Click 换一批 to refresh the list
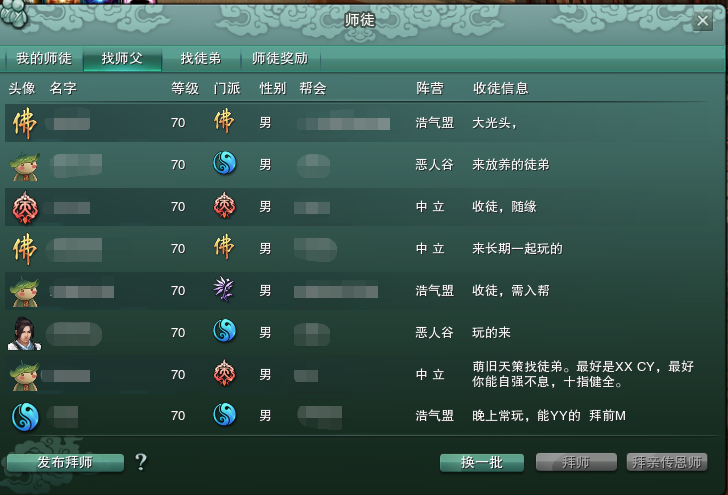 (x=481, y=462)
